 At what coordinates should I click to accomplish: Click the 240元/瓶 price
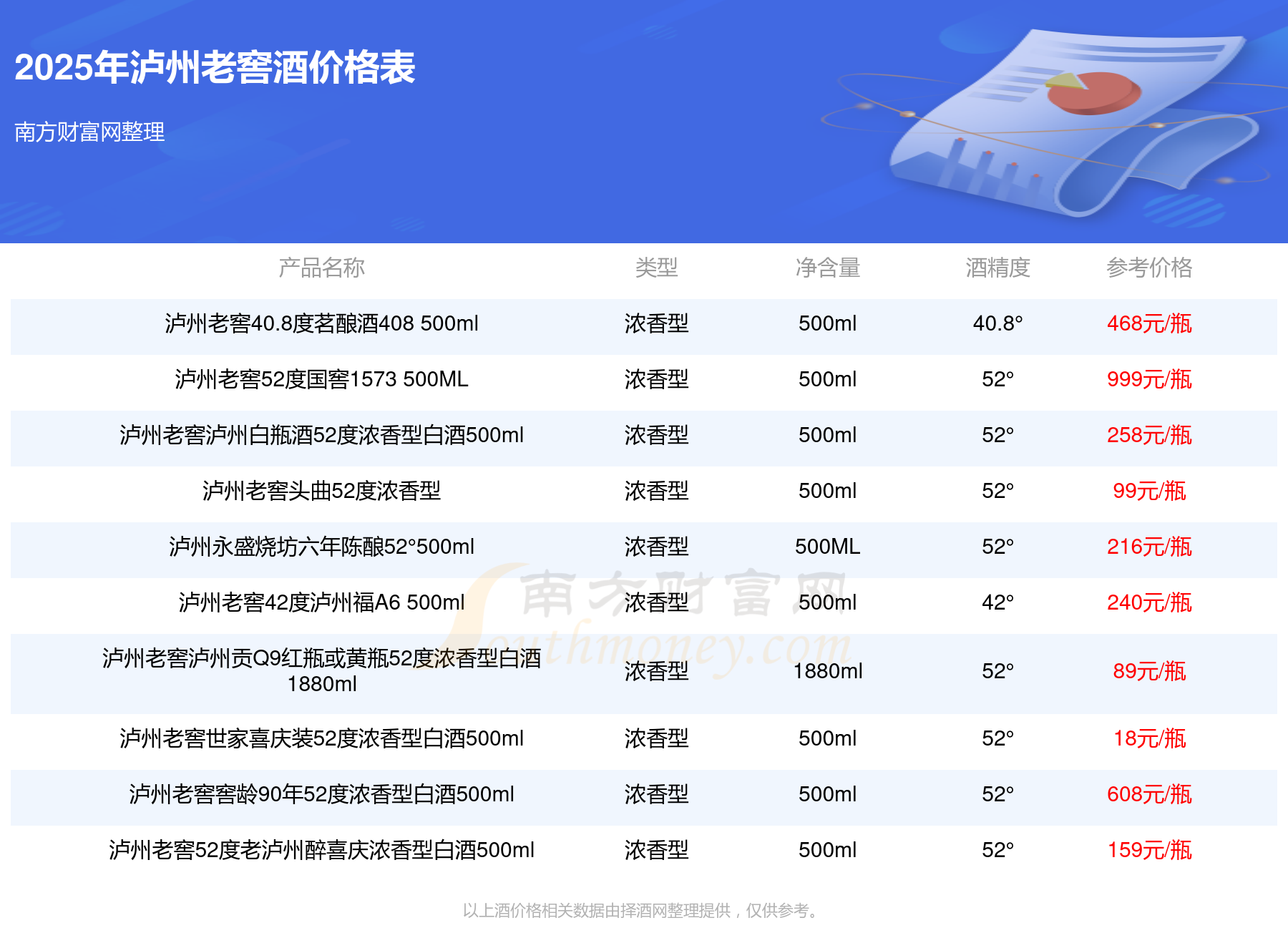pos(1149,602)
